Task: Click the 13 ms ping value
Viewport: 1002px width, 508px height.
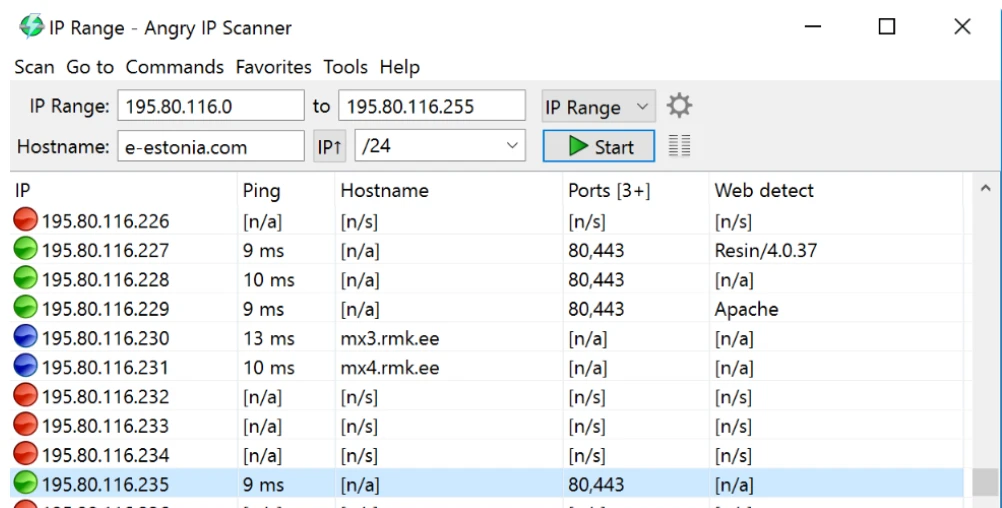Action: (268, 338)
